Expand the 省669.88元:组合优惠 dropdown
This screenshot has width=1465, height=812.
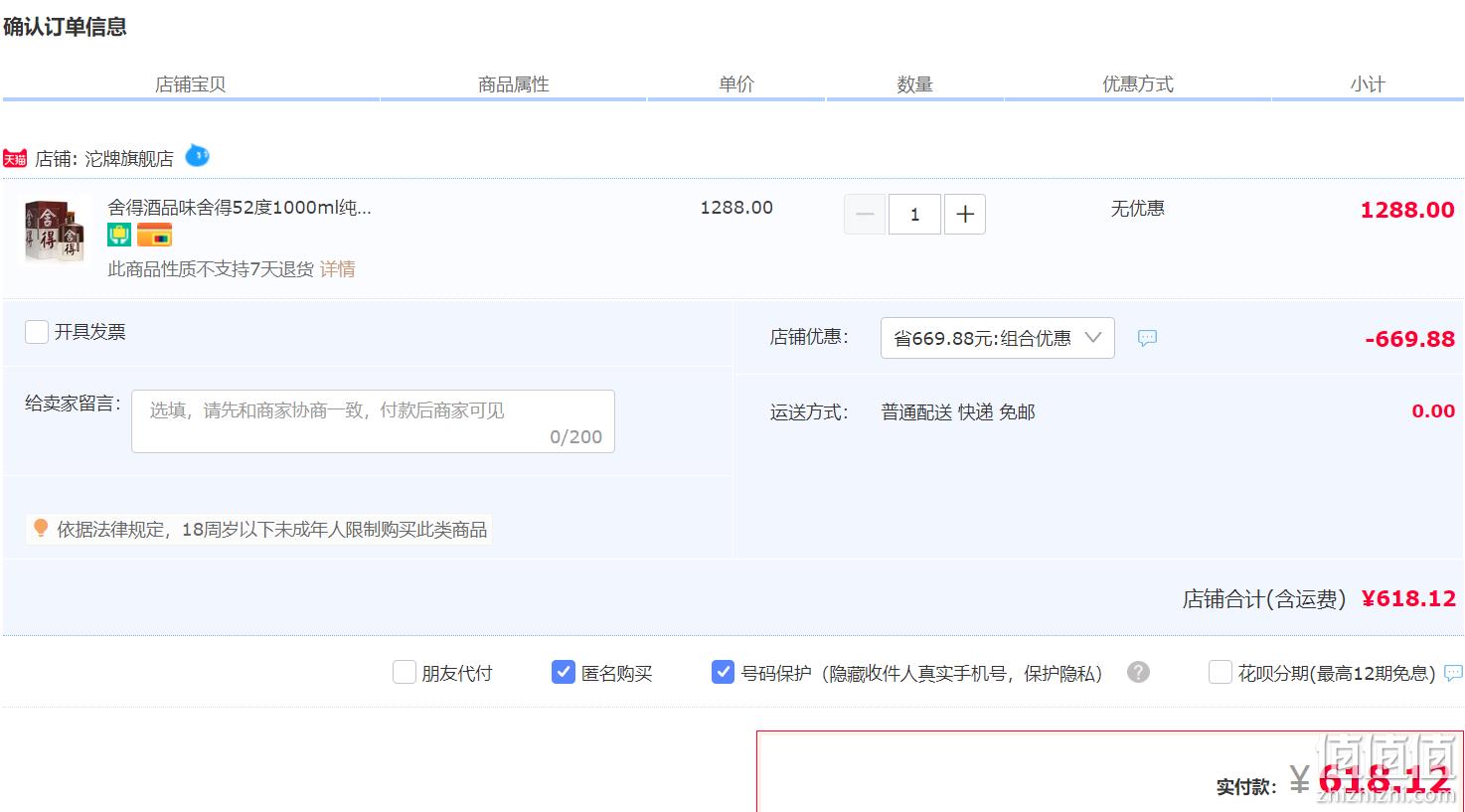[x=998, y=338]
